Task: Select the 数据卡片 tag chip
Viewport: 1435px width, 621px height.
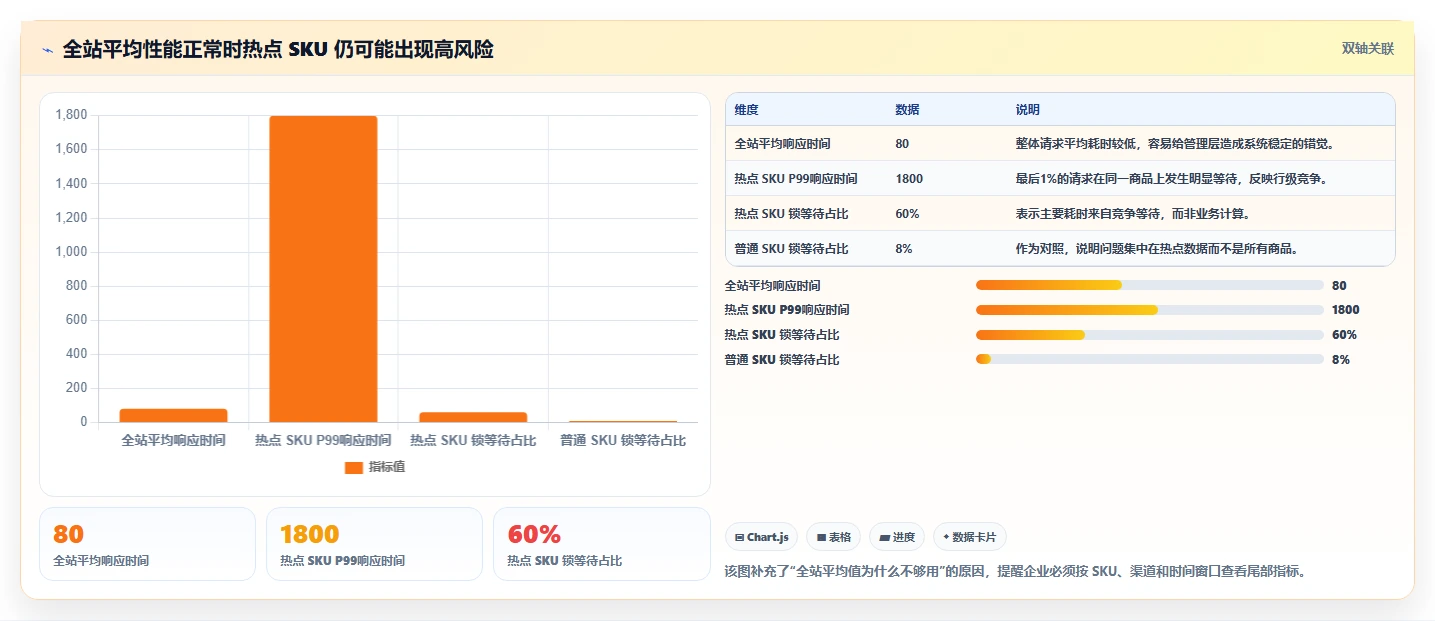Action: pos(970,537)
